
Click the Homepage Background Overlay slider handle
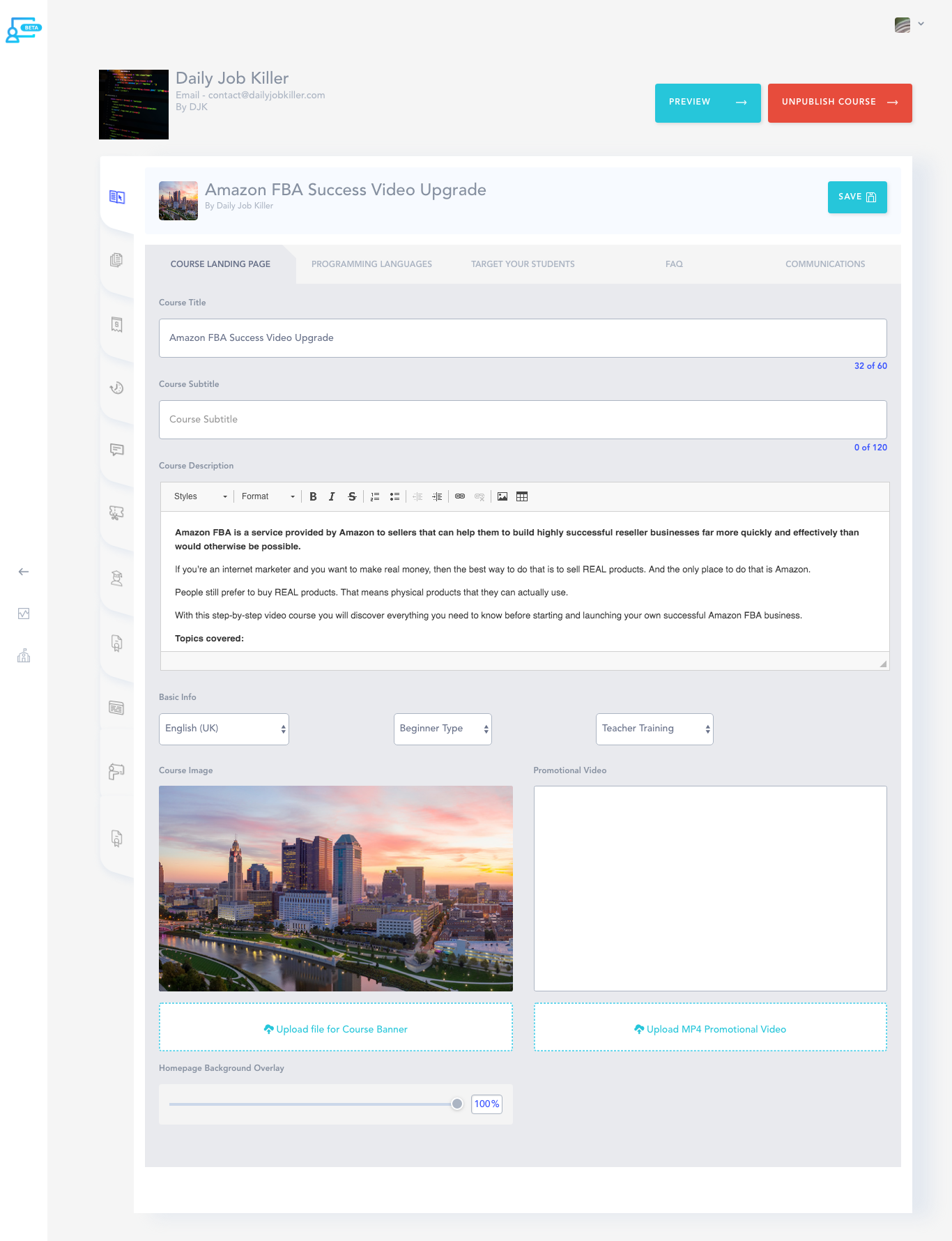(x=457, y=1104)
